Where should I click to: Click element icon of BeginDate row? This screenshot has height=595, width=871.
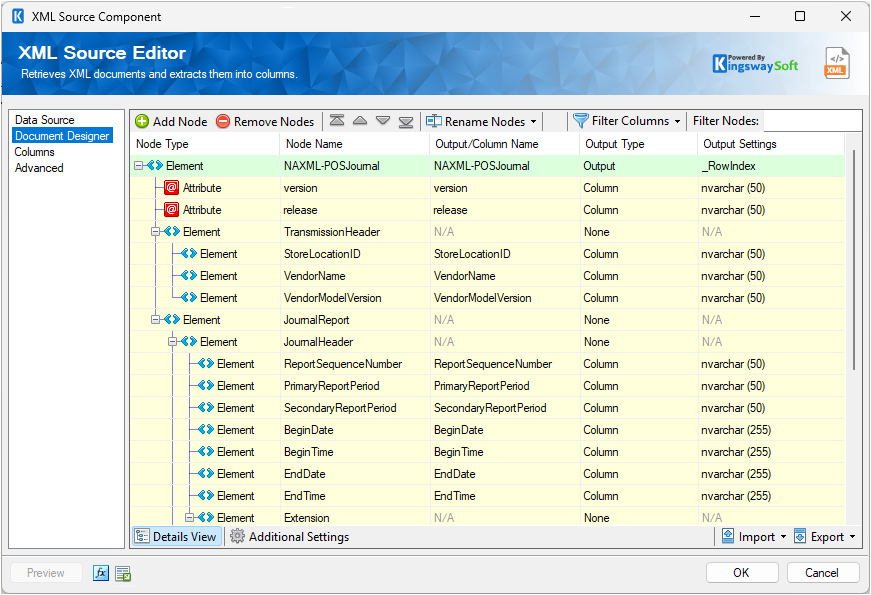coord(207,429)
